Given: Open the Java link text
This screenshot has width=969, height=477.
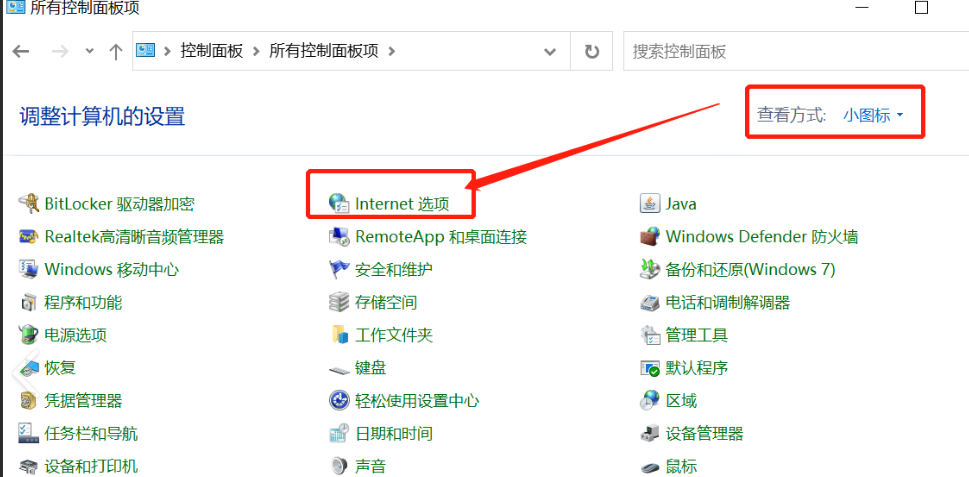Looking at the screenshot, I should click(x=681, y=204).
